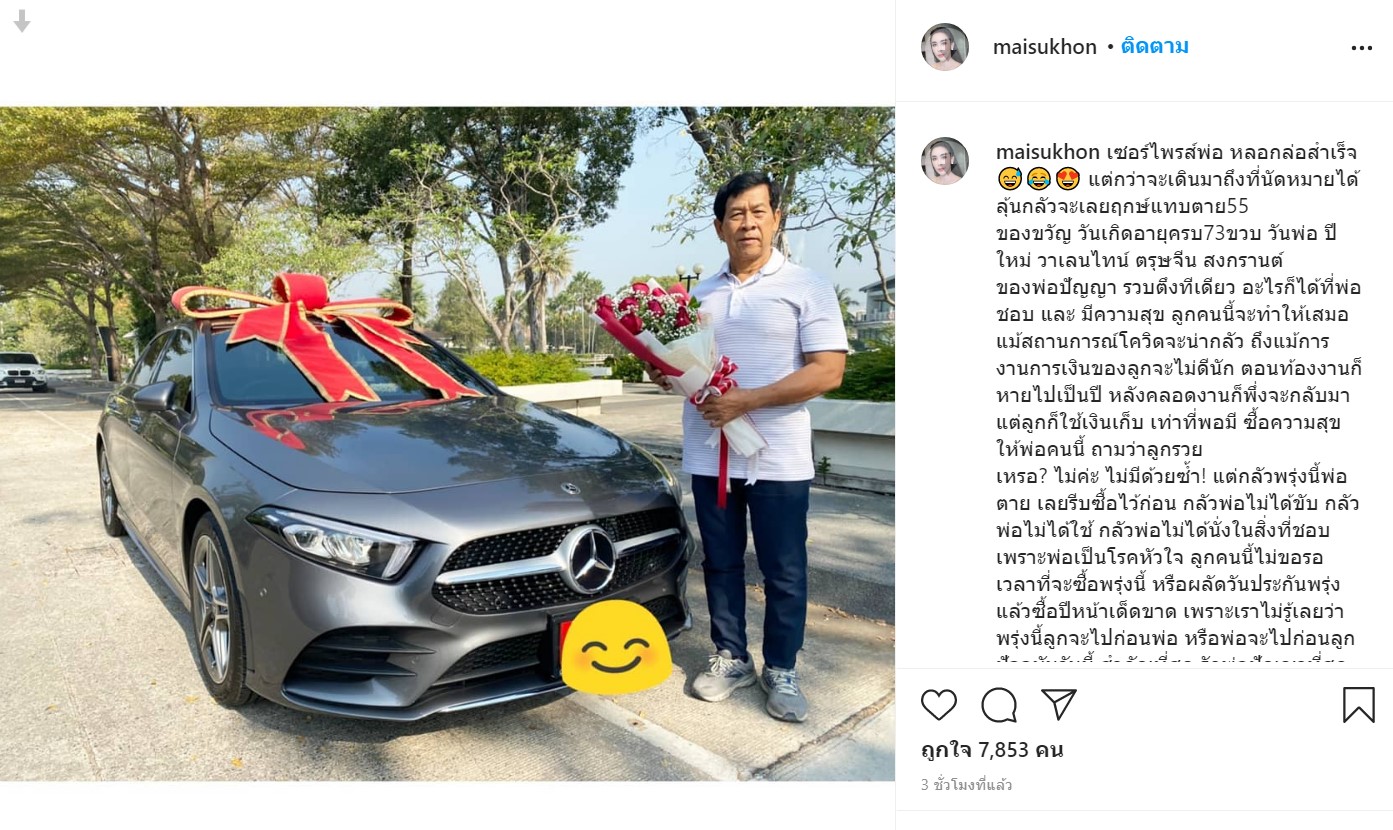1393x830 pixels.
Task: Open the post timestamp 3 ชั่วโมงที่แล้ว
Action: tap(966, 785)
